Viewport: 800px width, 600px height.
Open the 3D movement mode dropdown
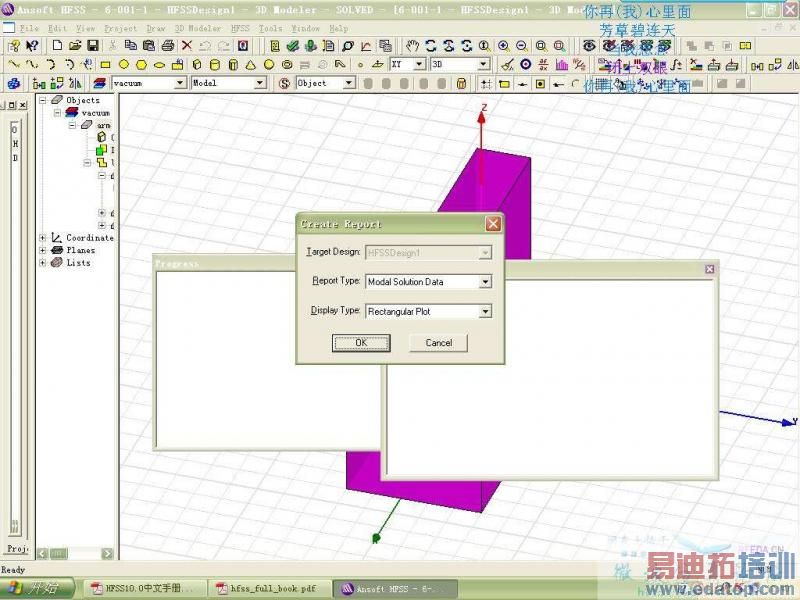[x=483, y=64]
